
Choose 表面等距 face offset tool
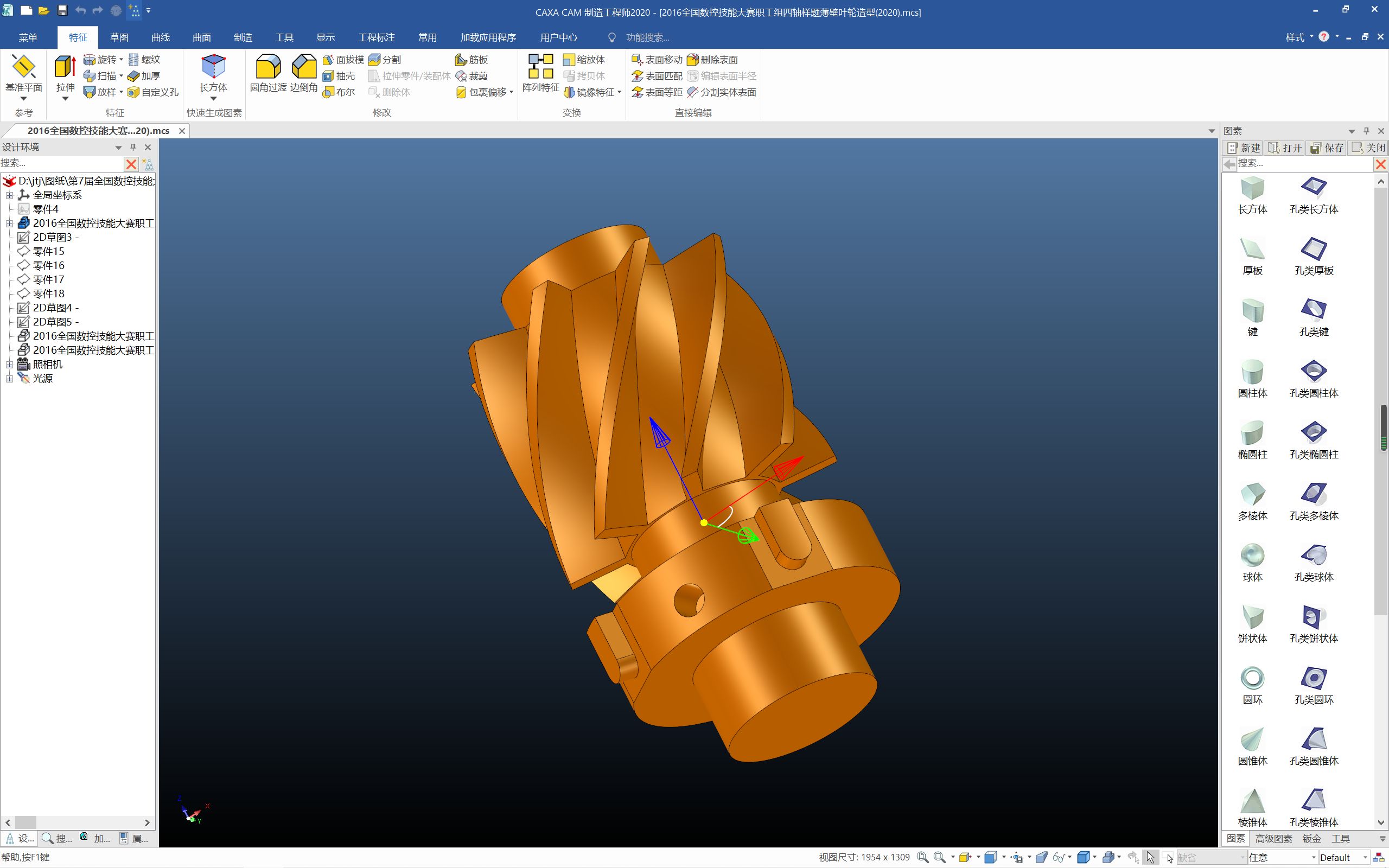point(657,92)
